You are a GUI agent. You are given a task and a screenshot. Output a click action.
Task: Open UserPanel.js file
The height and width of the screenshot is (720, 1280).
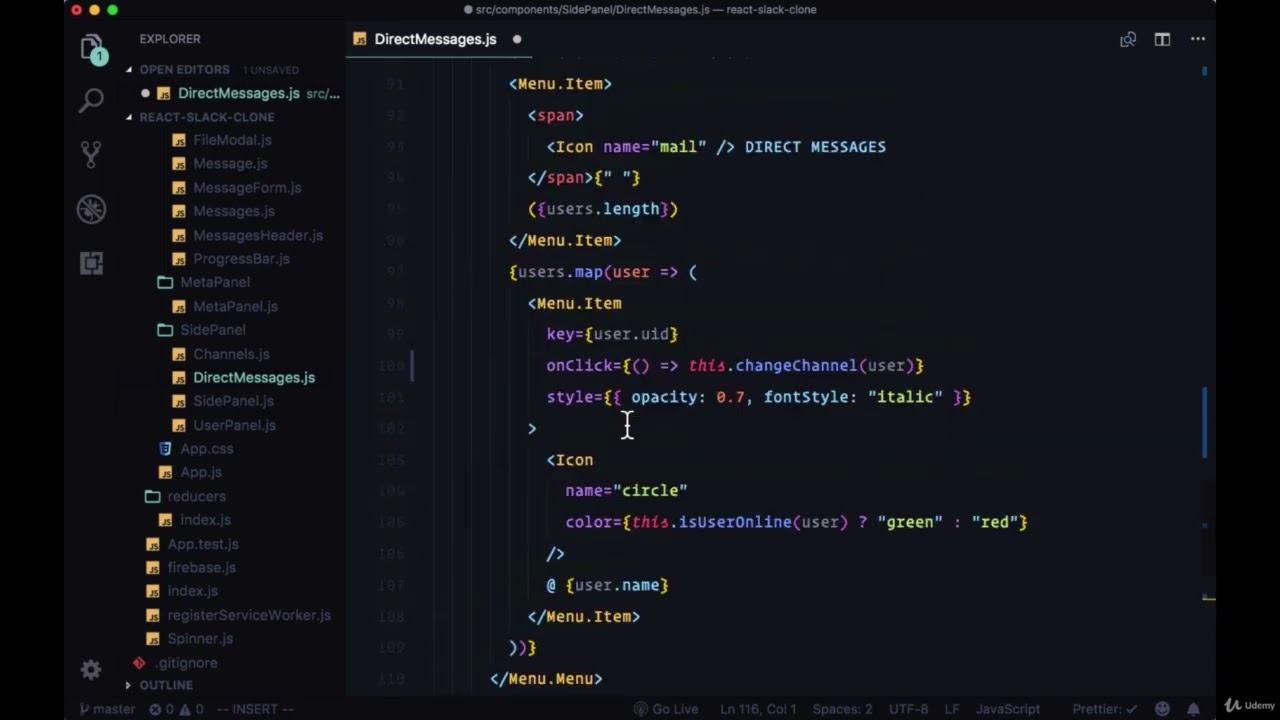click(x=234, y=425)
